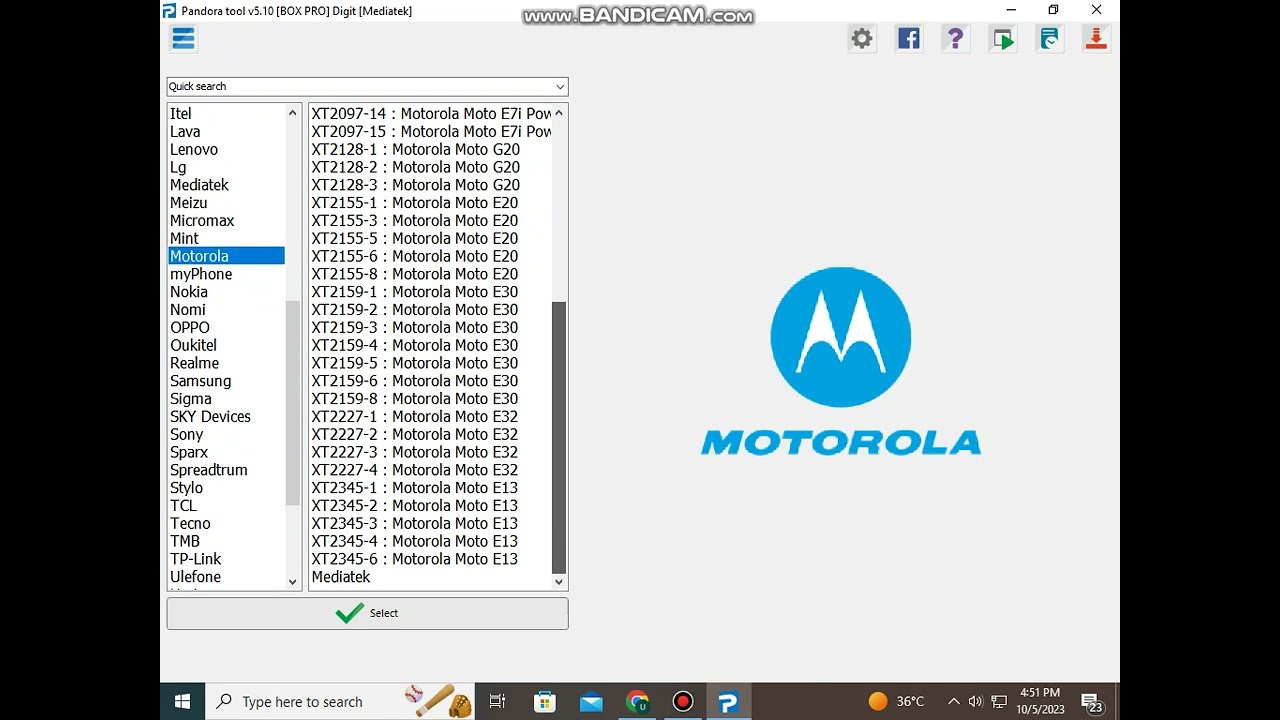Click the refresh document icon

point(1049,39)
